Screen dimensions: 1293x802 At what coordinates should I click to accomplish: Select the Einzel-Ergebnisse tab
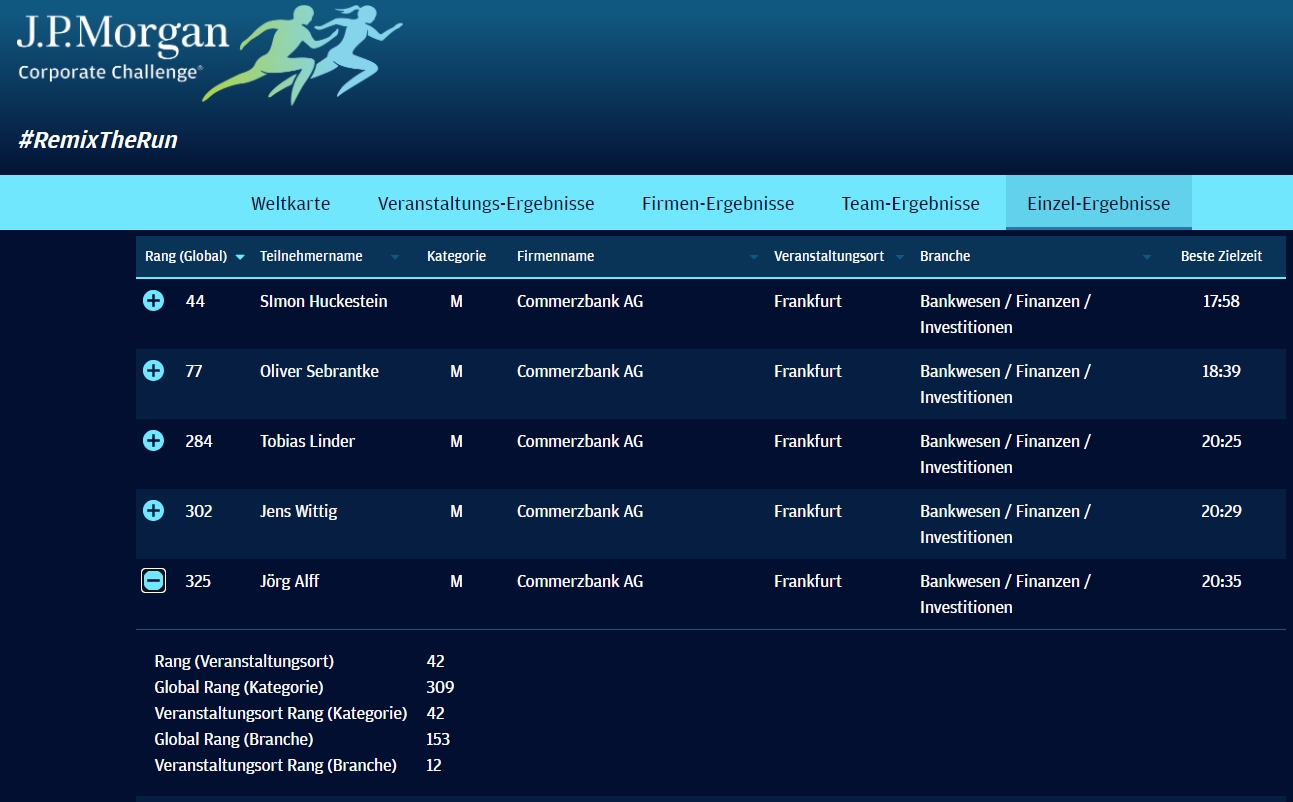1098,204
